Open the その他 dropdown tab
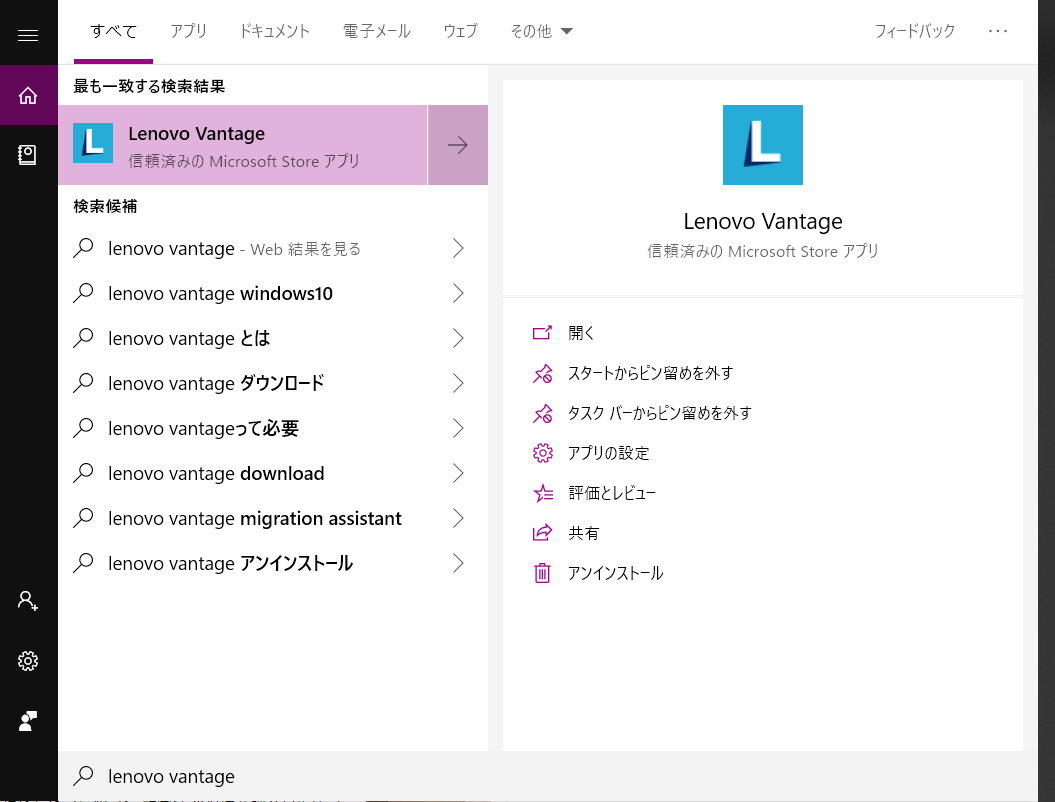The image size is (1055, 802). pyautogui.click(x=541, y=31)
